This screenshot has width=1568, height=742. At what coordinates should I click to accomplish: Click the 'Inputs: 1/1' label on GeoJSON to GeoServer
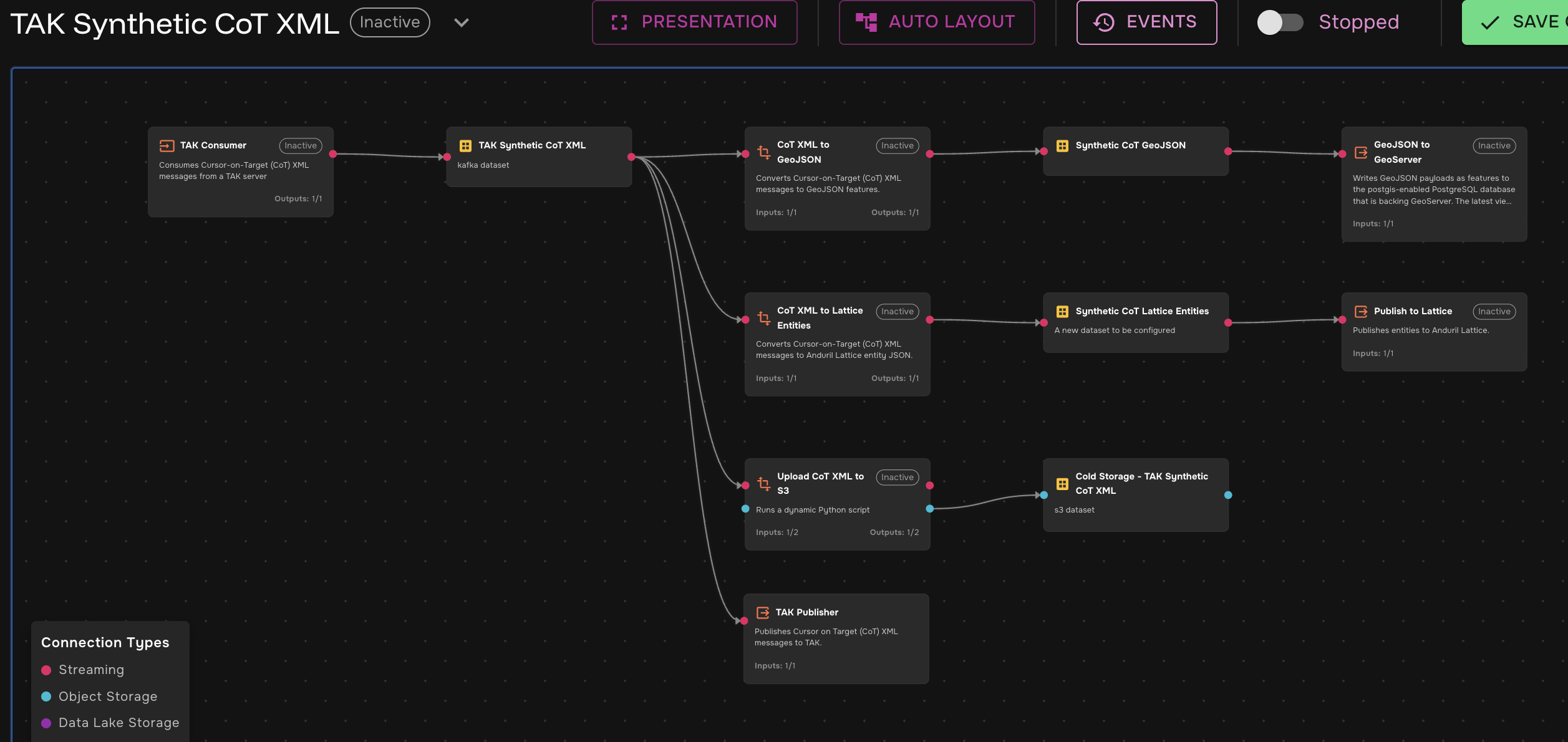[1373, 224]
